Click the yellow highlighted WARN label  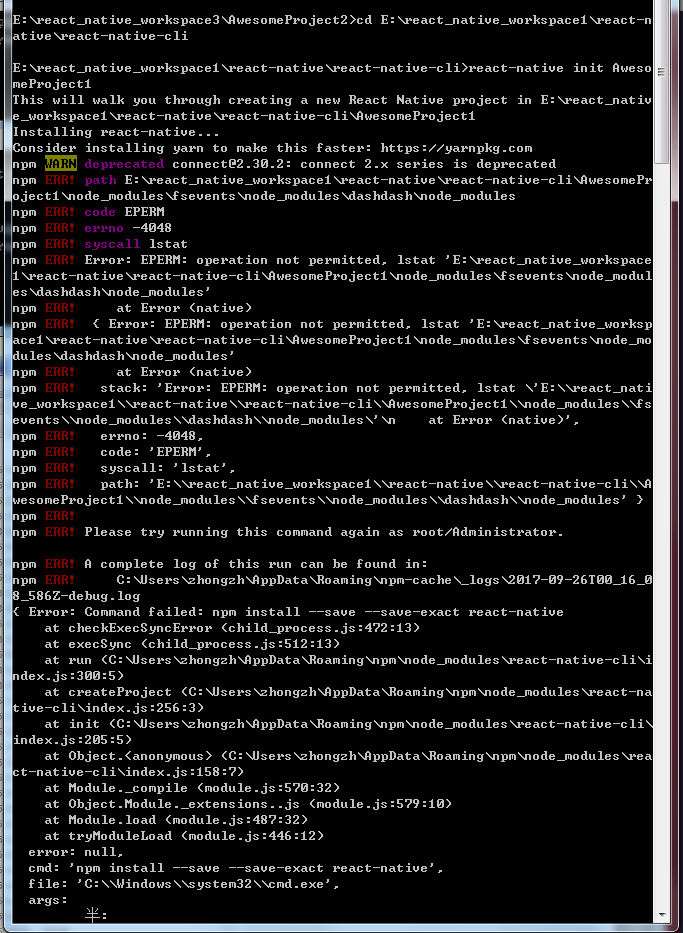tap(61, 164)
